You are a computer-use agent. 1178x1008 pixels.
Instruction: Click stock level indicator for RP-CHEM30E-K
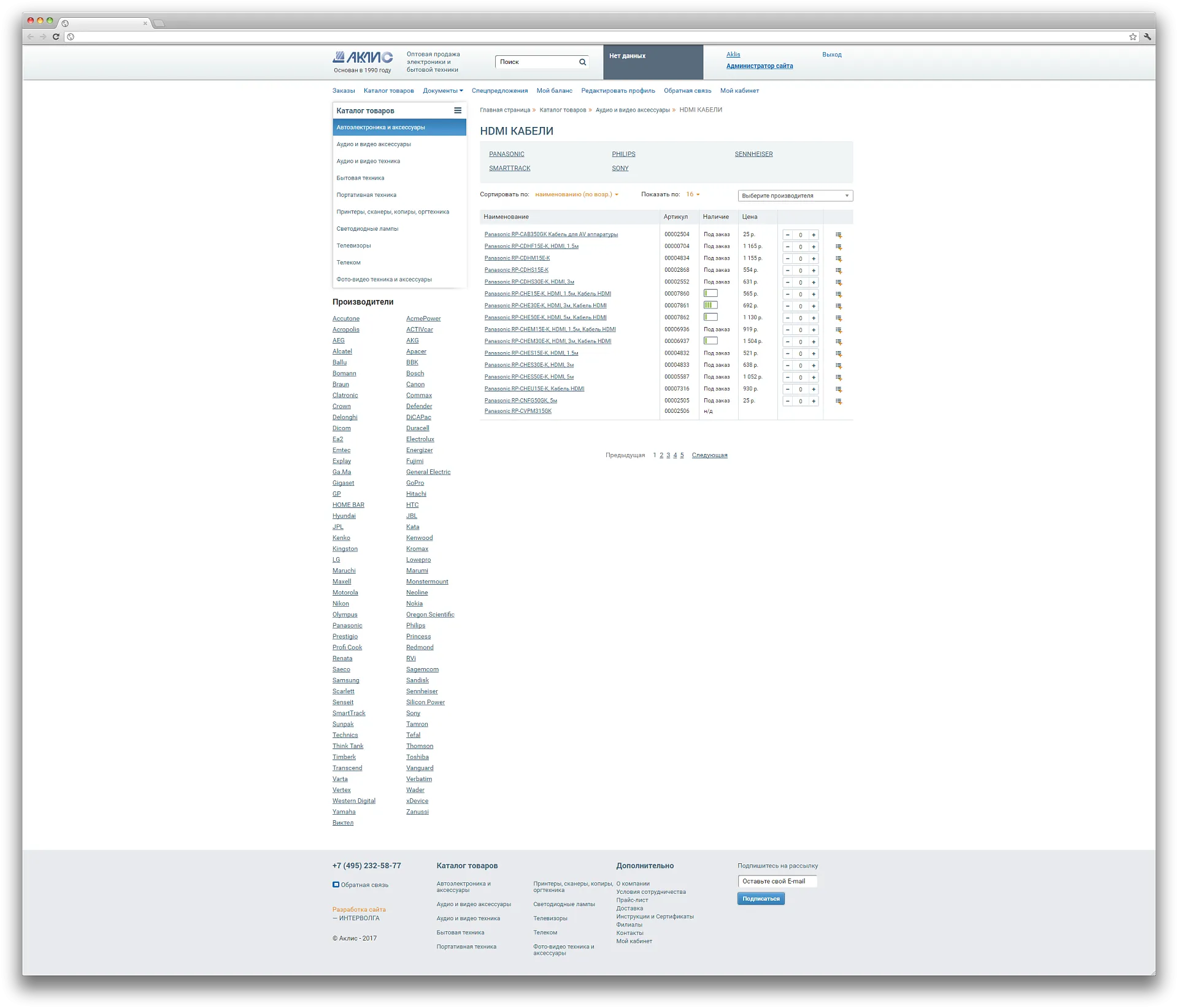pos(710,341)
